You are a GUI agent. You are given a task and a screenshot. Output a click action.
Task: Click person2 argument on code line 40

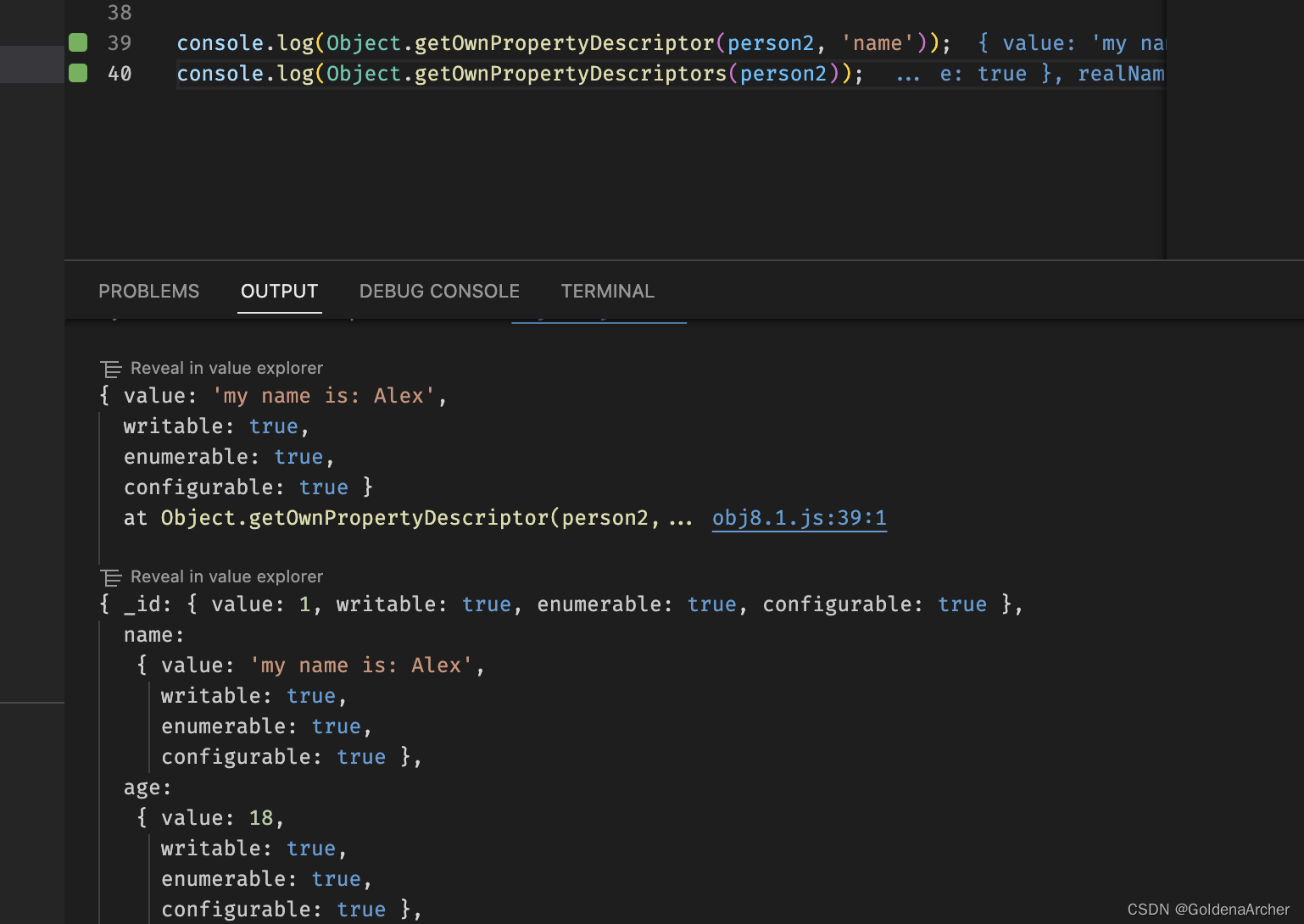pyautogui.click(x=783, y=74)
